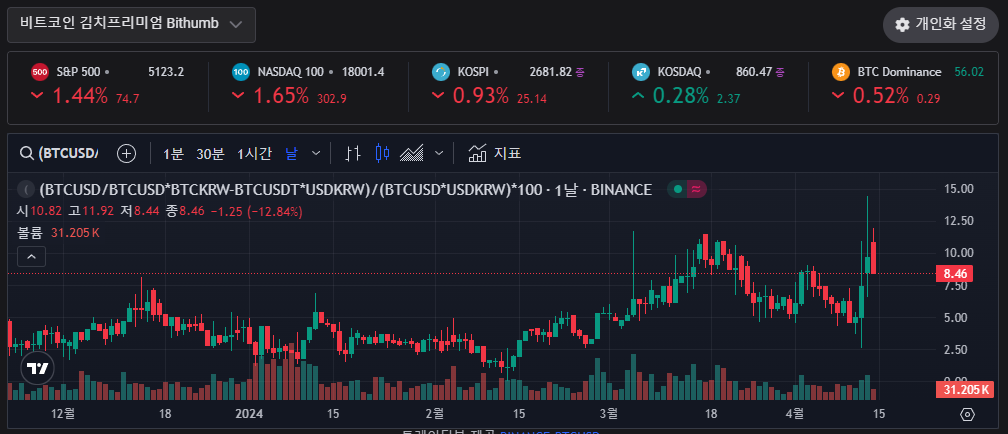
Task: Open the NASDAQ 100 ticker label
Action: 291,72
